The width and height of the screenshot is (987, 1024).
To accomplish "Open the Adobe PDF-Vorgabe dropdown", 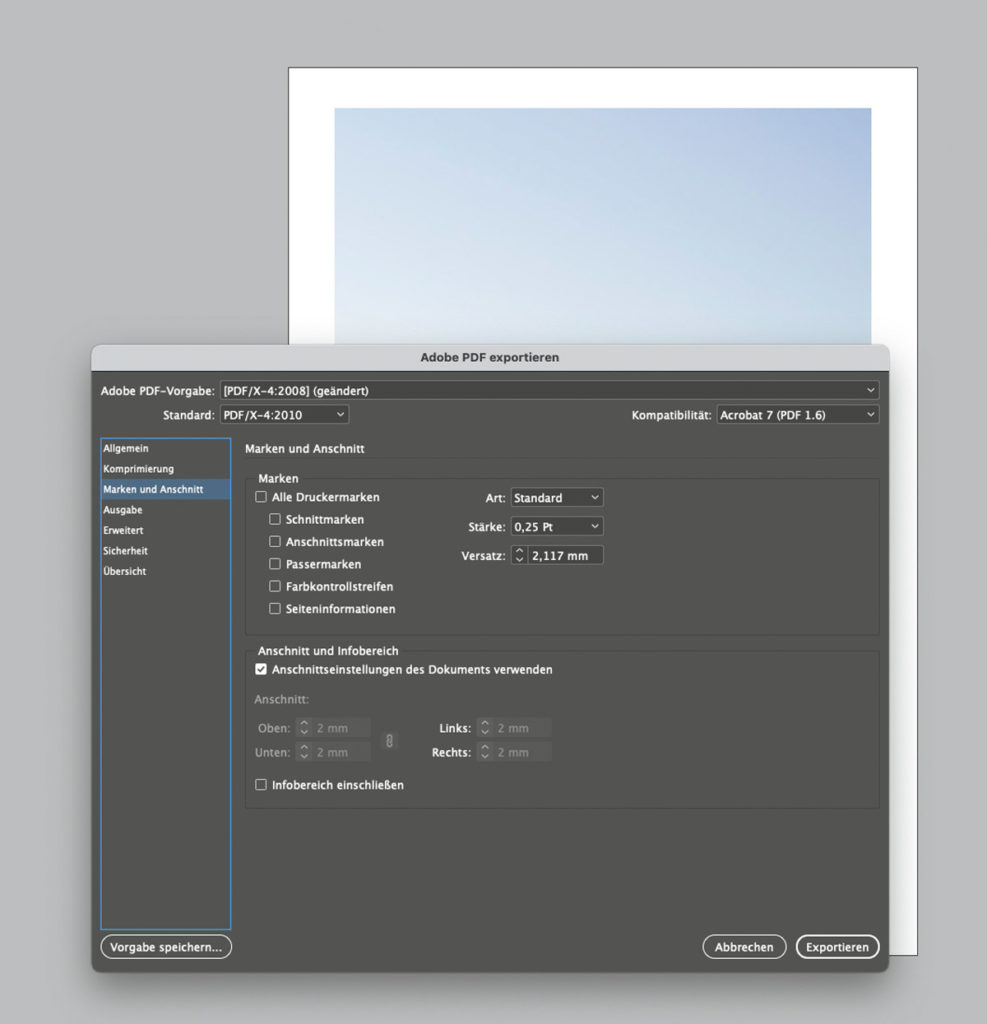I will (549, 391).
